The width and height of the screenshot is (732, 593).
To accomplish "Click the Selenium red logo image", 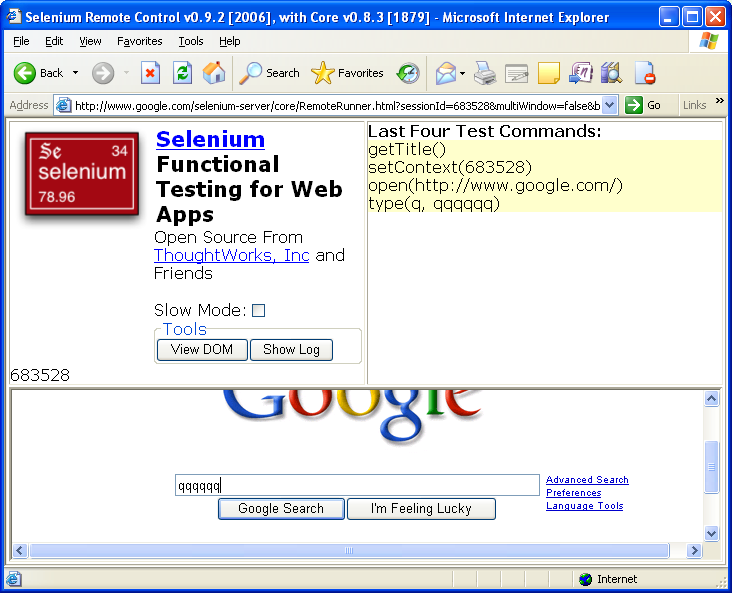I will (82, 174).
